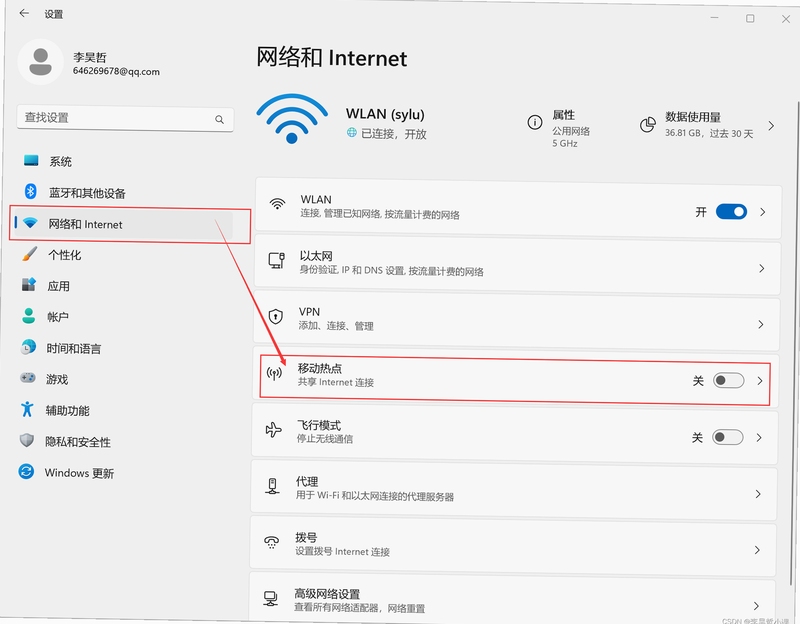Select 时间和语言 in the sidebar
This screenshot has width=800, height=624.
tap(73, 348)
